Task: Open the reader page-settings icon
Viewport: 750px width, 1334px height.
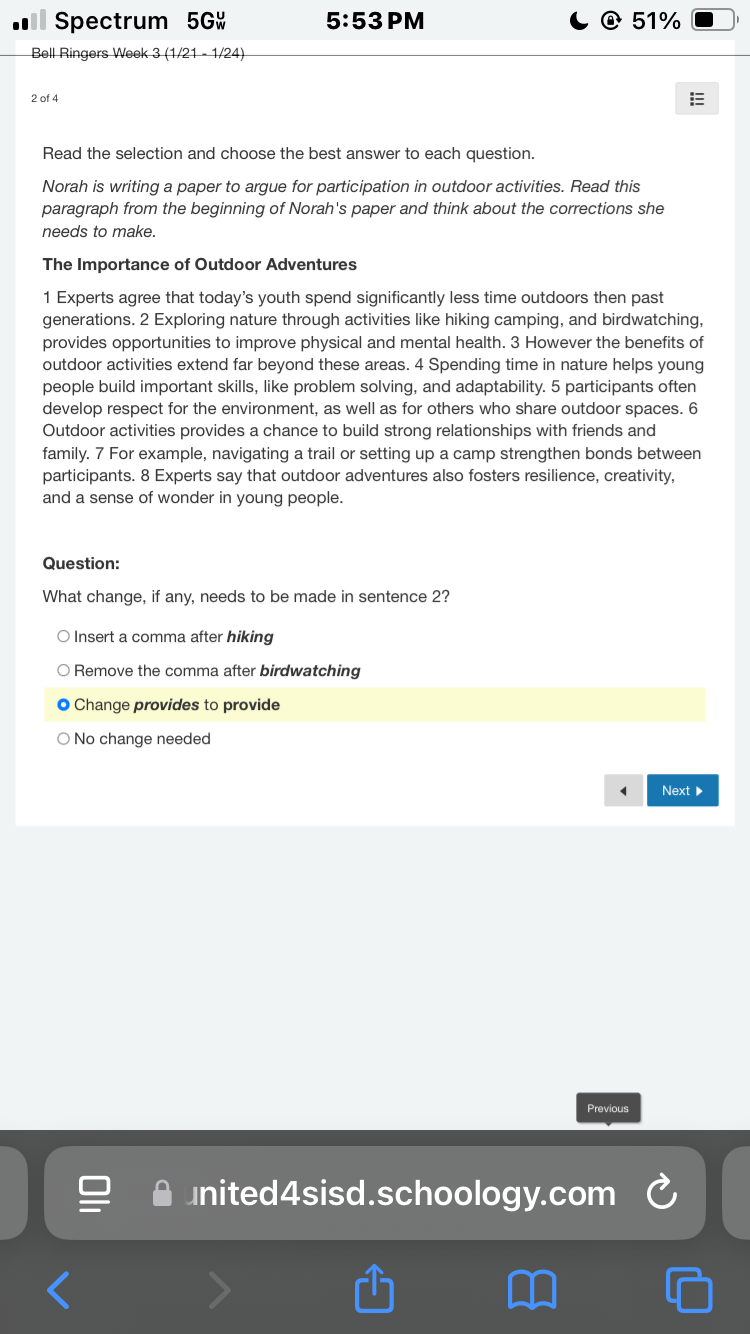Action: (95, 1193)
